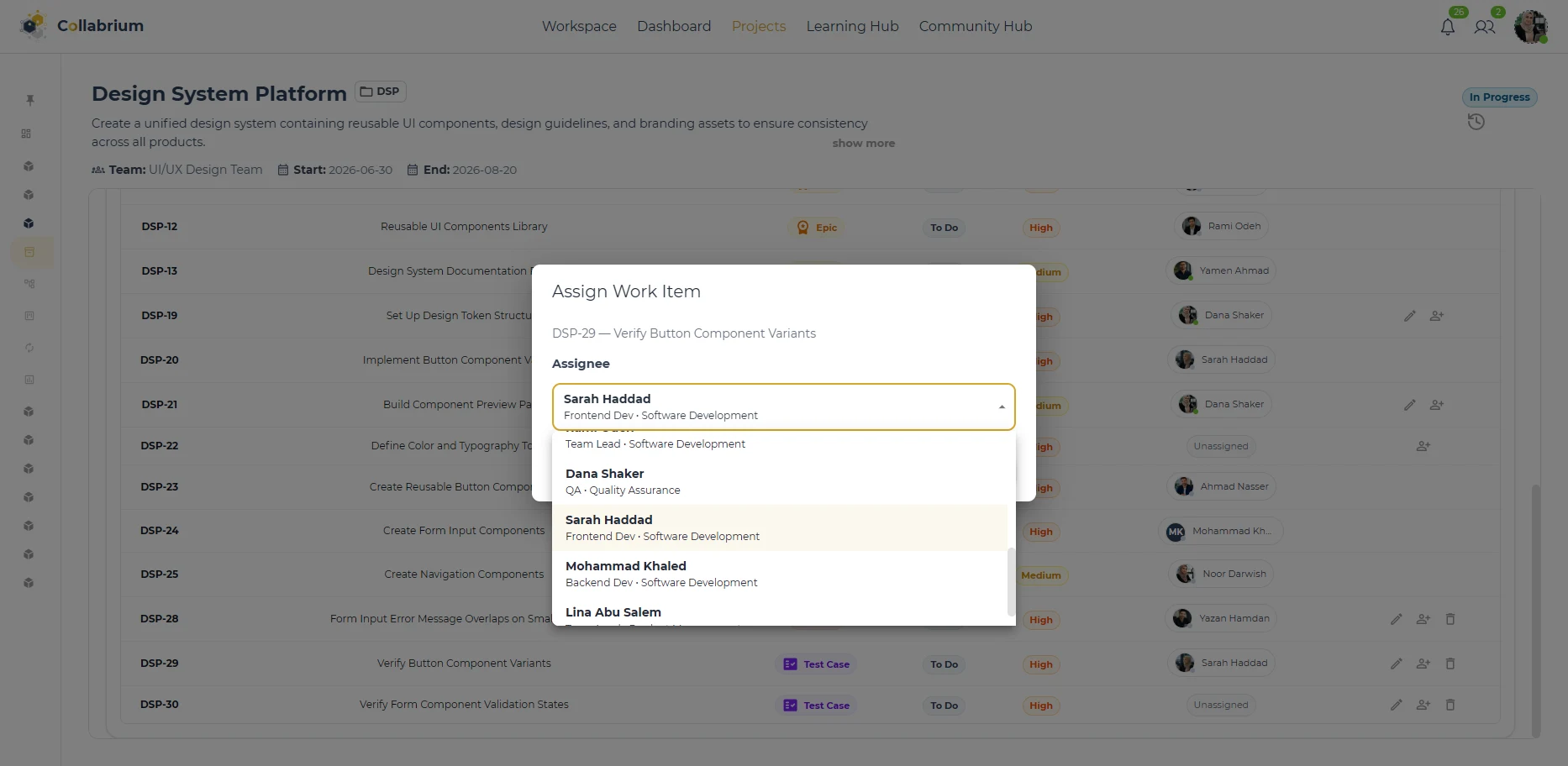Select Dana Shaker as assignee

coord(780,481)
